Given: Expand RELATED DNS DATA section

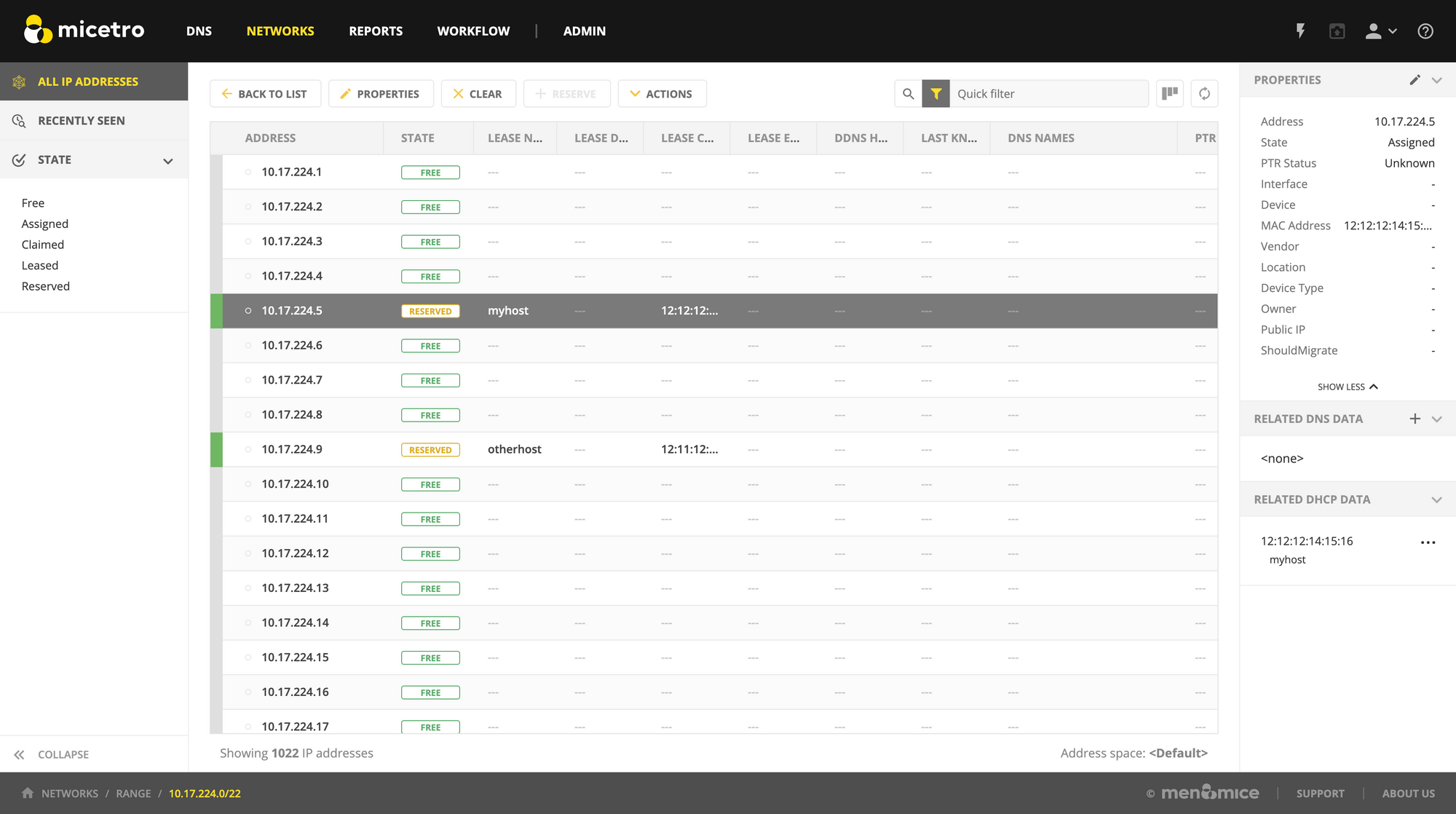Looking at the screenshot, I should [1436, 418].
